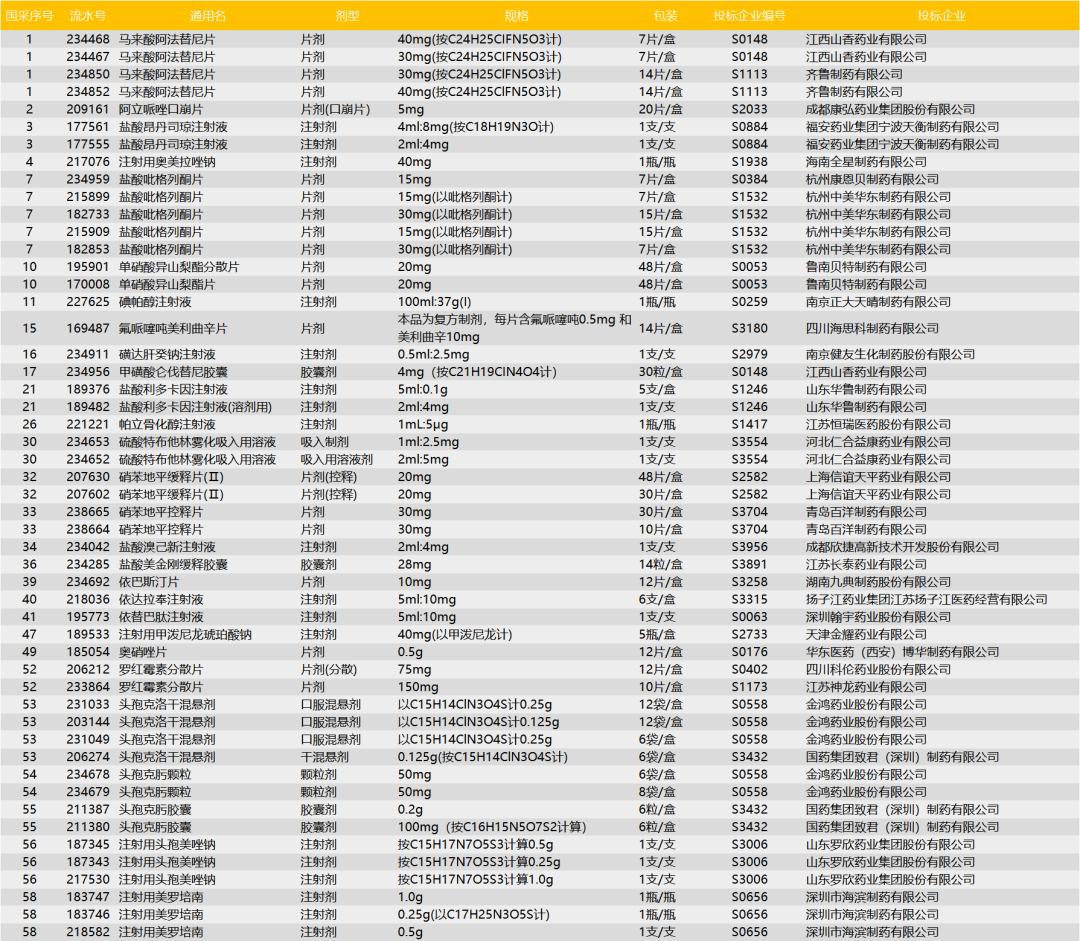The width and height of the screenshot is (1080, 941).
Task: Click drug name 奥硝唑片
Action: click(x=143, y=652)
